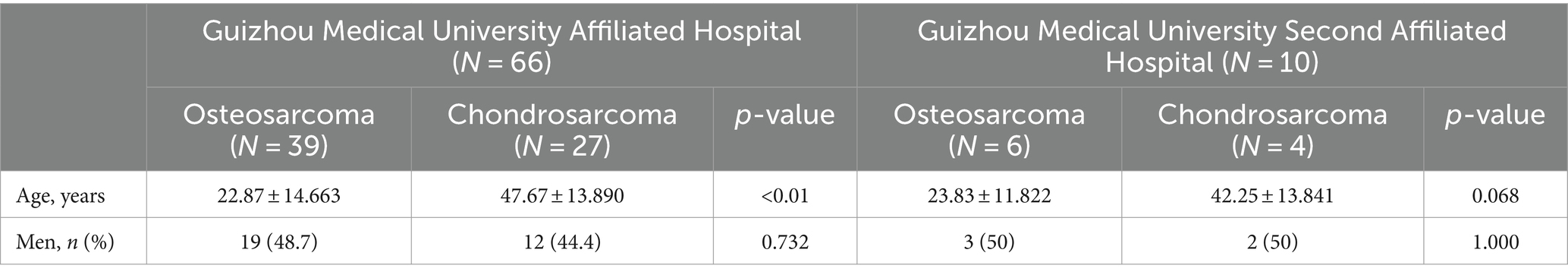Click the 12 (44.4) men count cell
Screen dimensions: 1568x278
(x=562, y=242)
